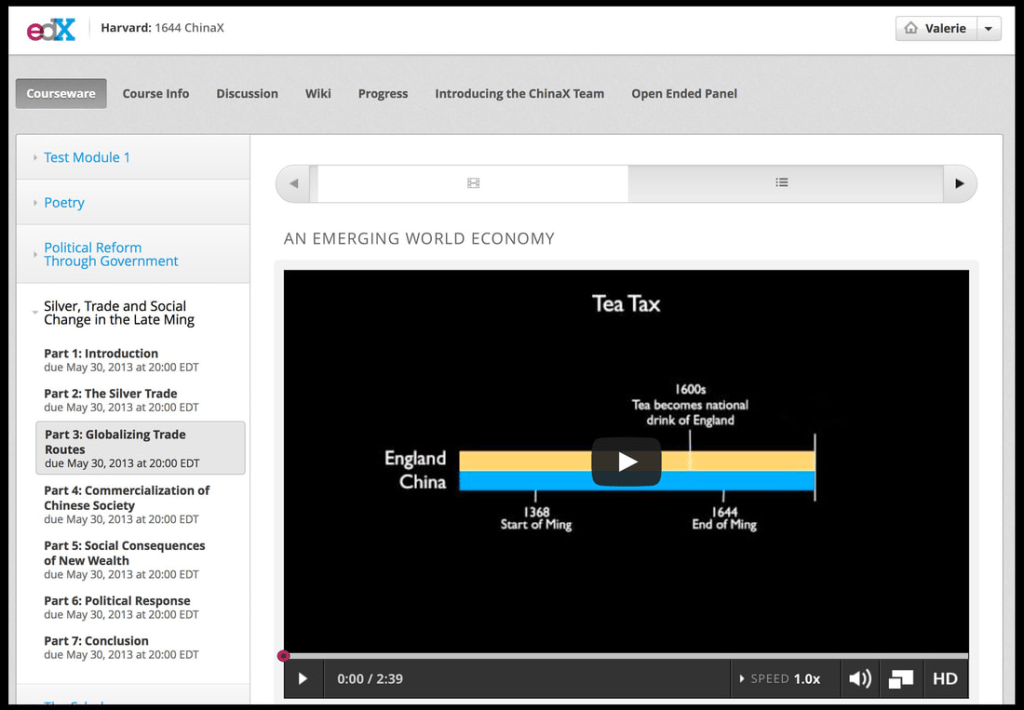Viewport: 1024px width, 710px height.
Task: Go to next unit with right arrow
Action: (960, 184)
